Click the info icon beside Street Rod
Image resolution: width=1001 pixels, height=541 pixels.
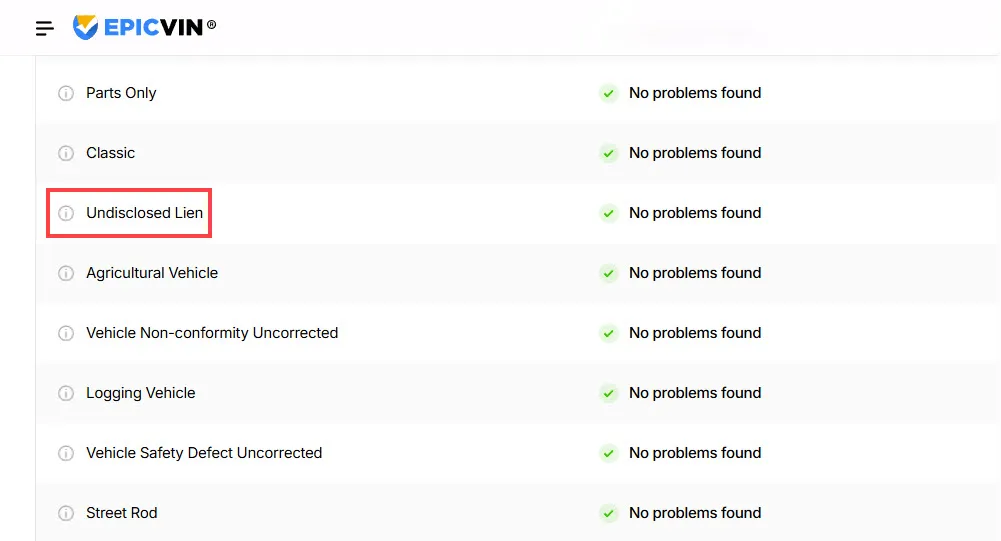click(x=66, y=514)
